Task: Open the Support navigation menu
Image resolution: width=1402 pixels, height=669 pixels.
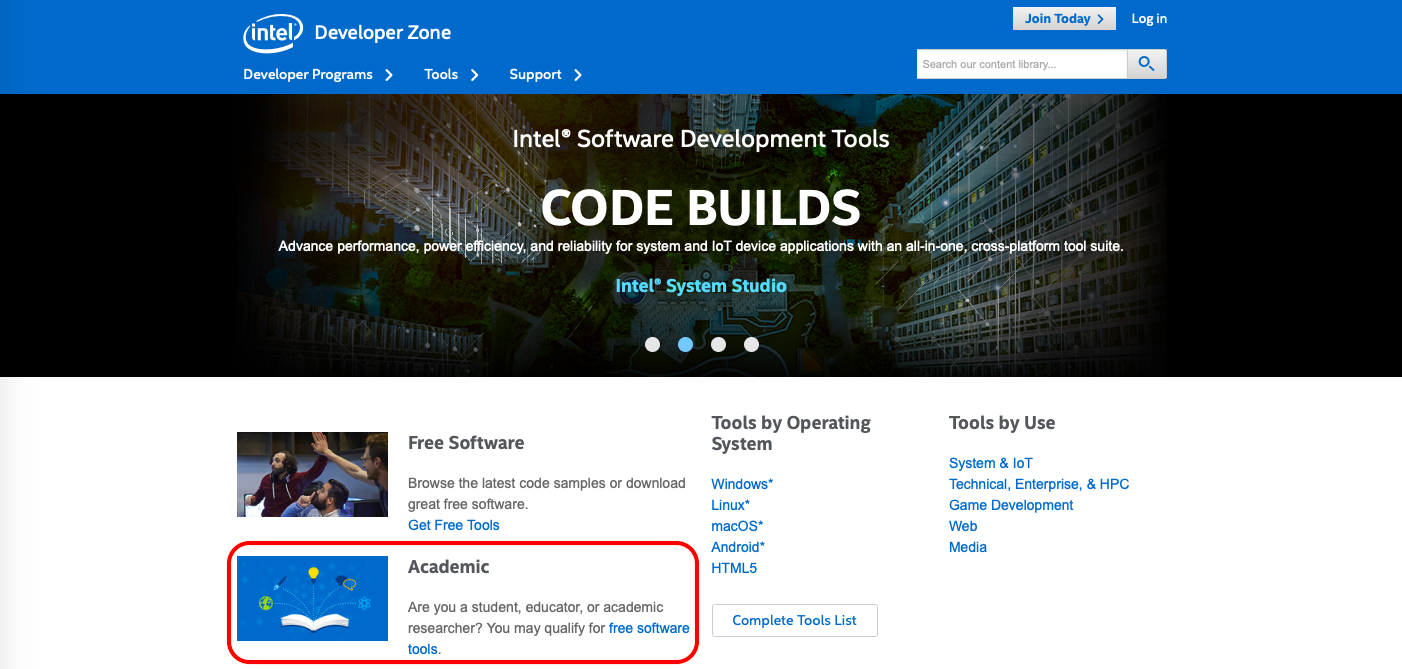Action: tap(545, 75)
